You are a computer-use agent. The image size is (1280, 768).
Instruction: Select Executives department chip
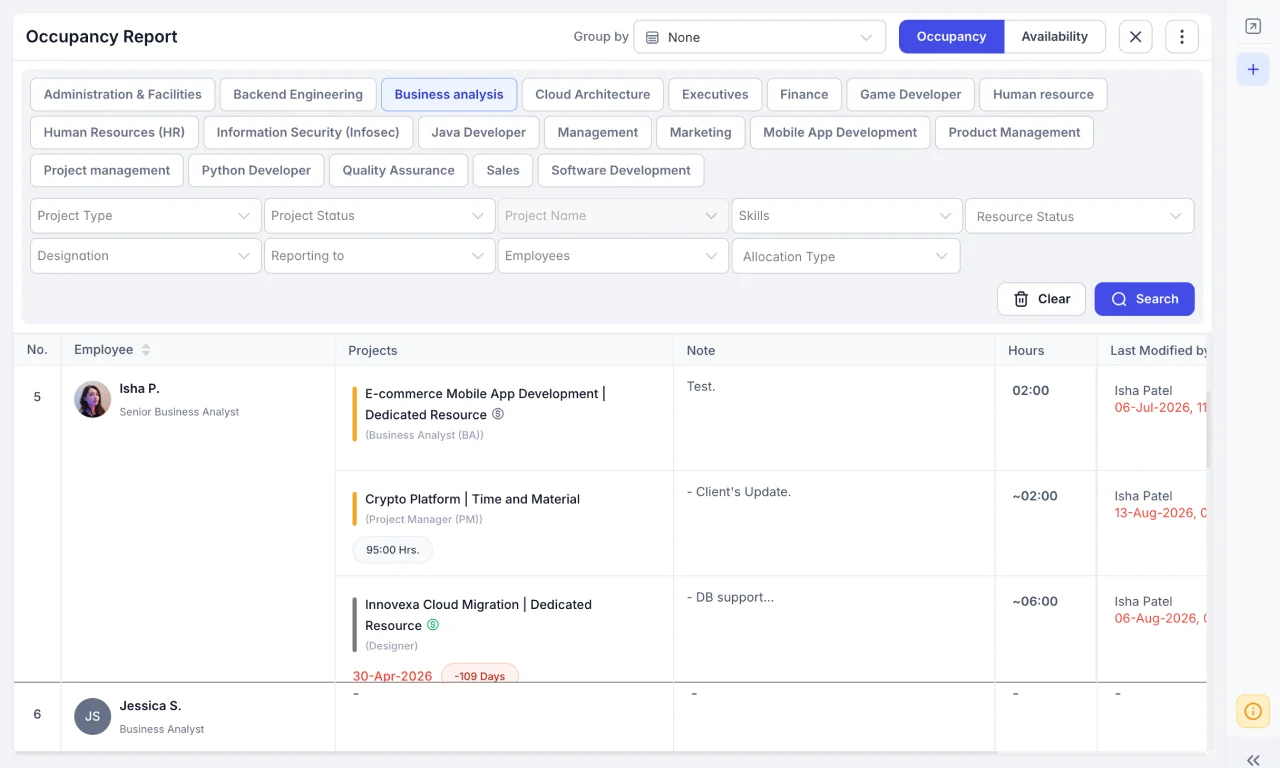pos(715,94)
